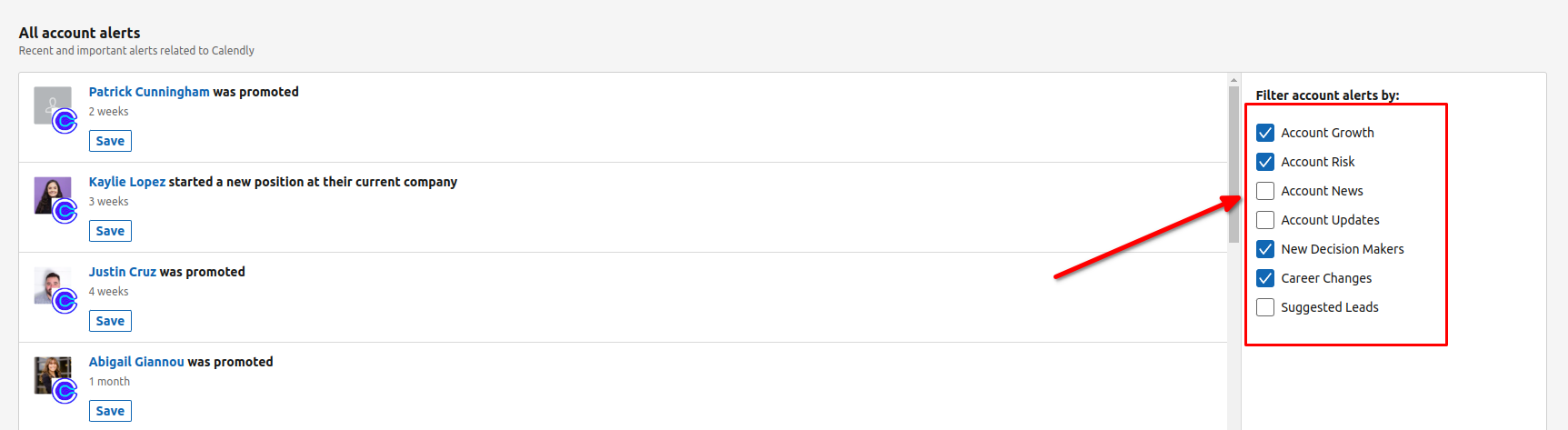Image resolution: width=1568 pixels, height=430 pixels.
Task: Uncheck the Account Risk filter
Action: (1265, 162)
